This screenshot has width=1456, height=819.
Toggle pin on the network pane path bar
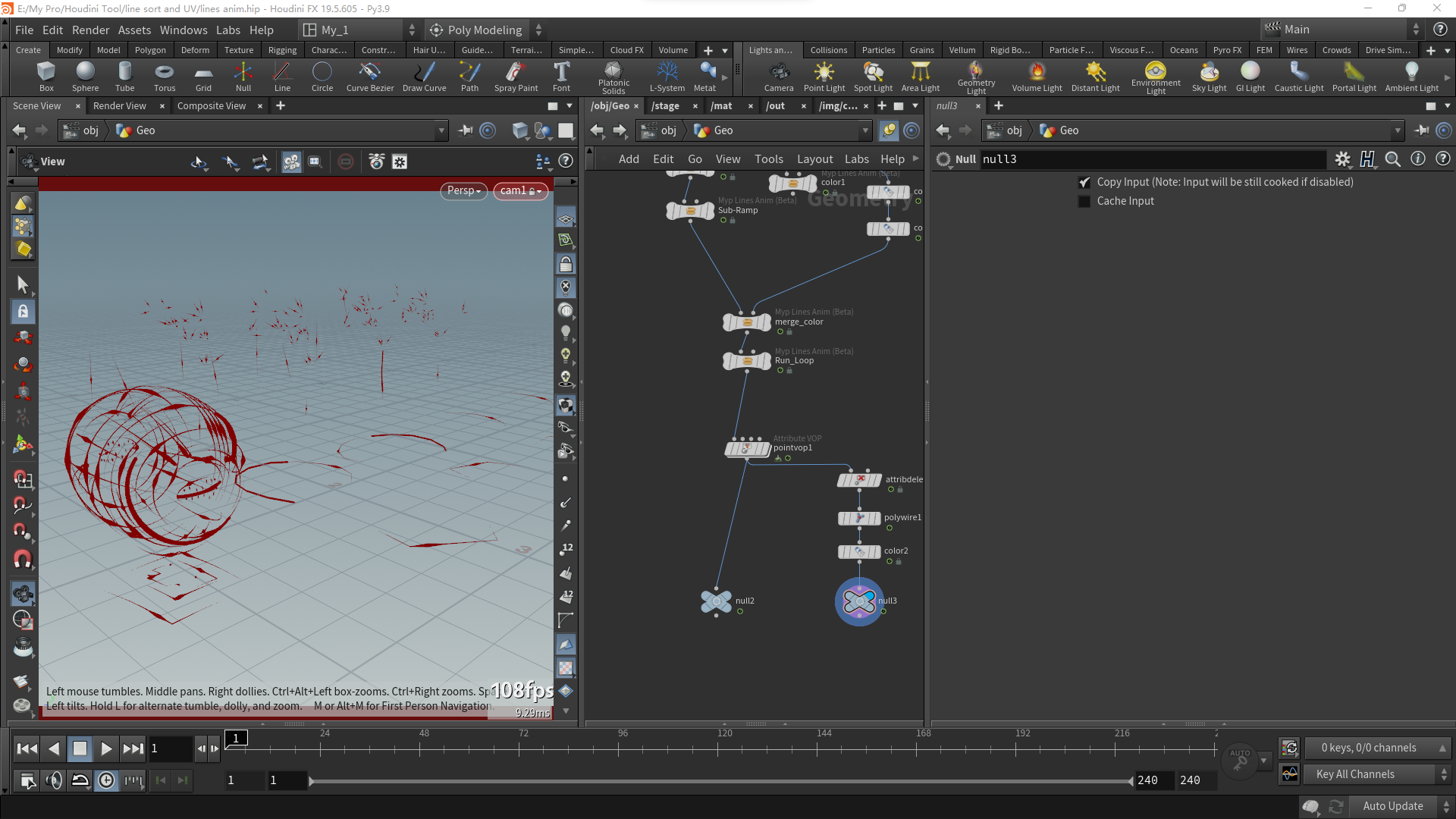[889, 130]
